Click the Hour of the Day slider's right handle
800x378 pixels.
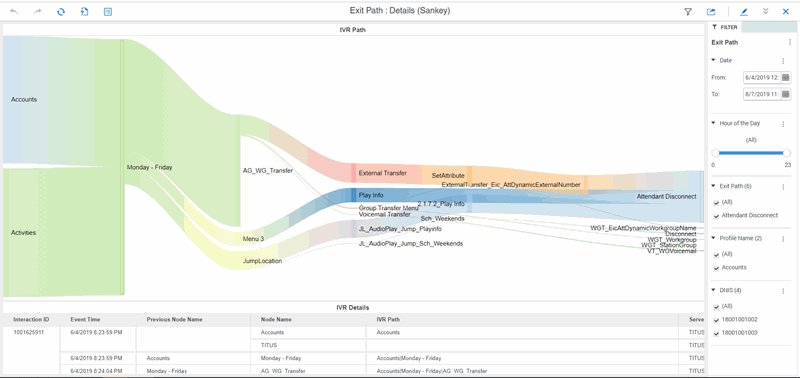[x=787, y=153]
